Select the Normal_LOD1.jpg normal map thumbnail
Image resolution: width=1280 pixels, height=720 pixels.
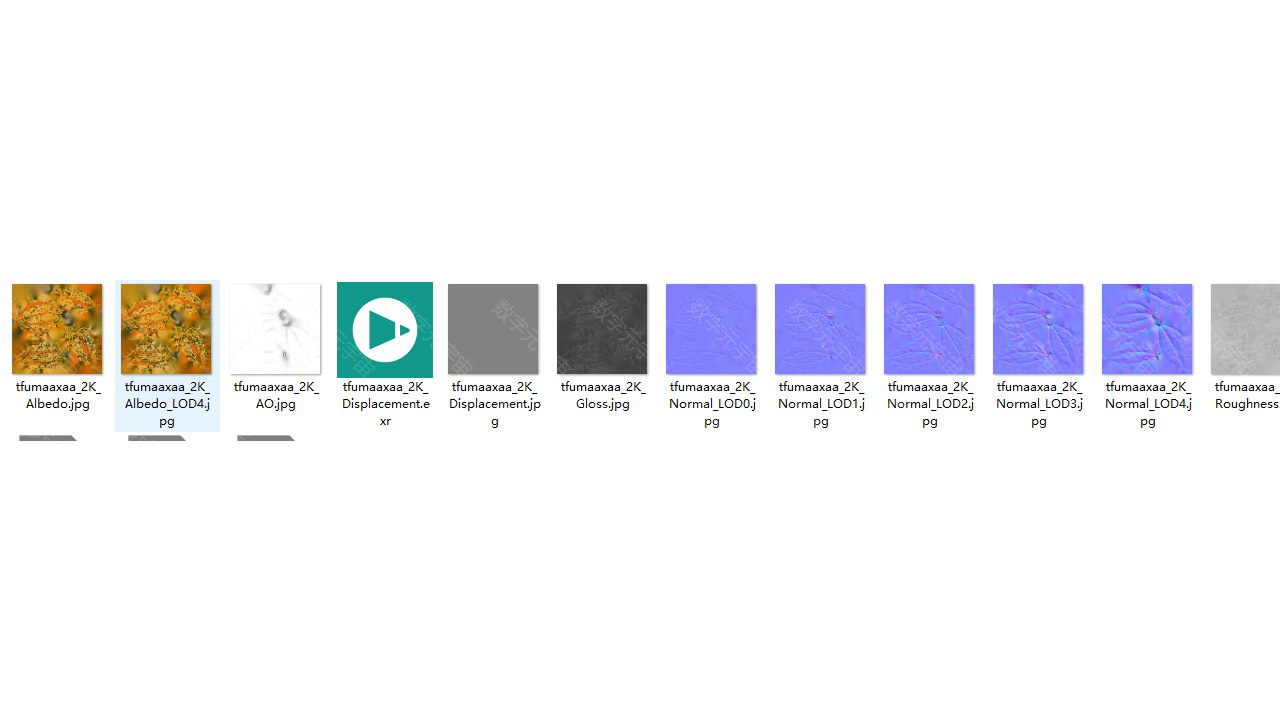(x=820, y=329)
